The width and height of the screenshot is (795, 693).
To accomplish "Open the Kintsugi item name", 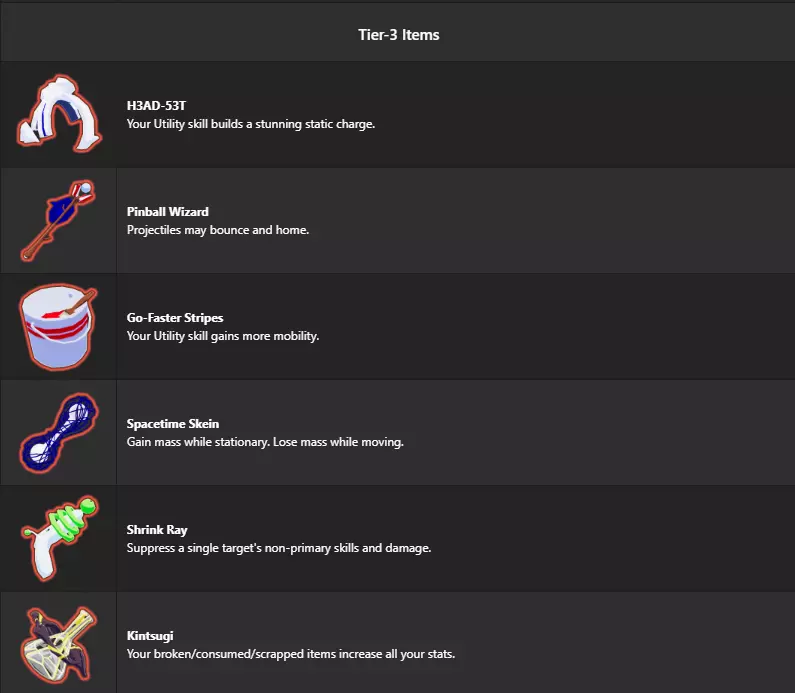I will click(150, 635).
